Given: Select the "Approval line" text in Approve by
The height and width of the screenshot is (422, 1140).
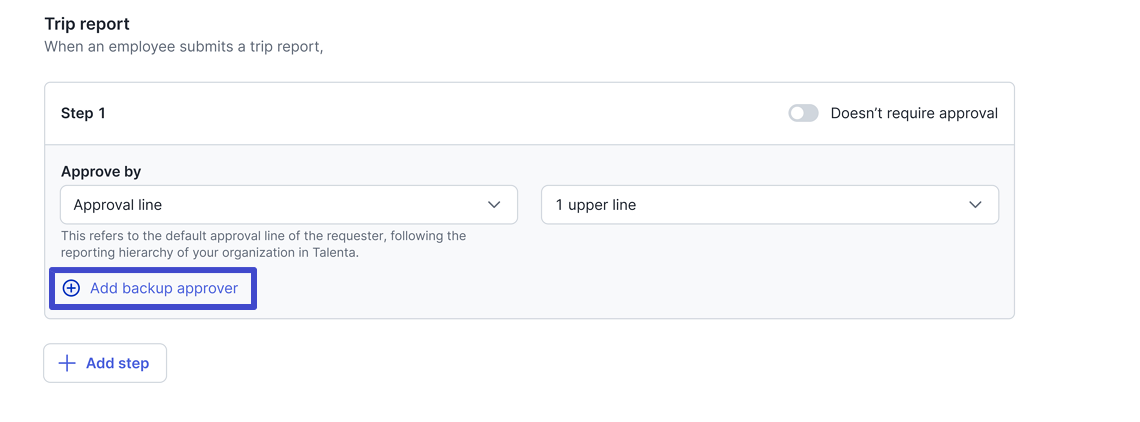Looking at the screenshot, I should pos(118,205).
